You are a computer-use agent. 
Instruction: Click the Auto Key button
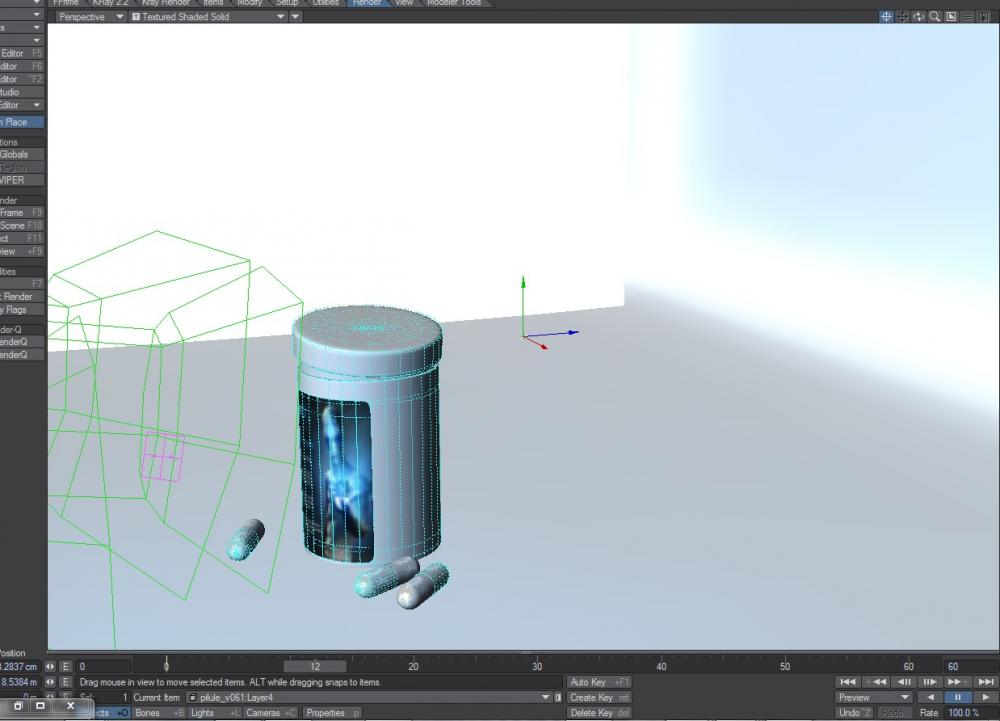point(599,682)
